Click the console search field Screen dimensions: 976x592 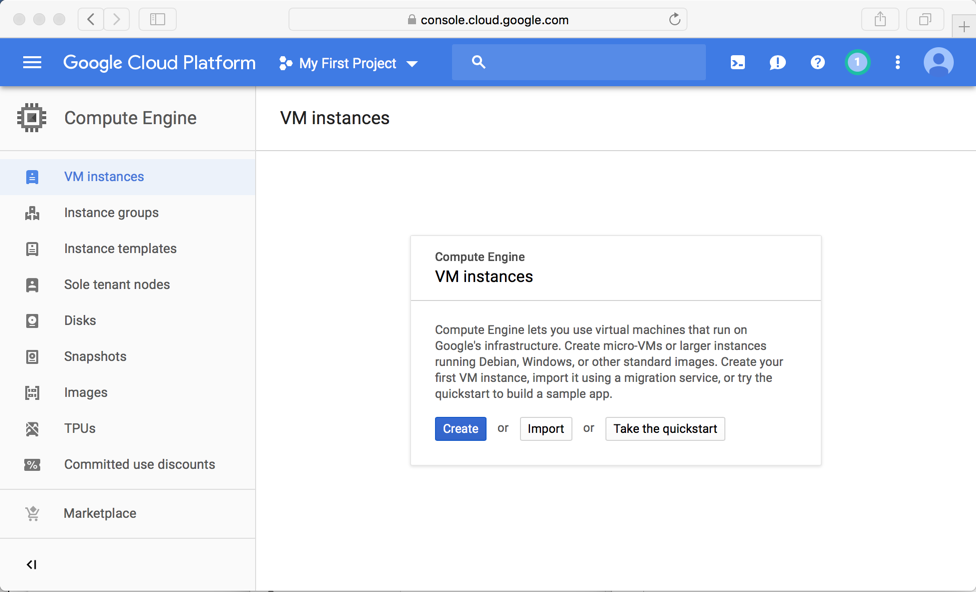tap(590, 62)
